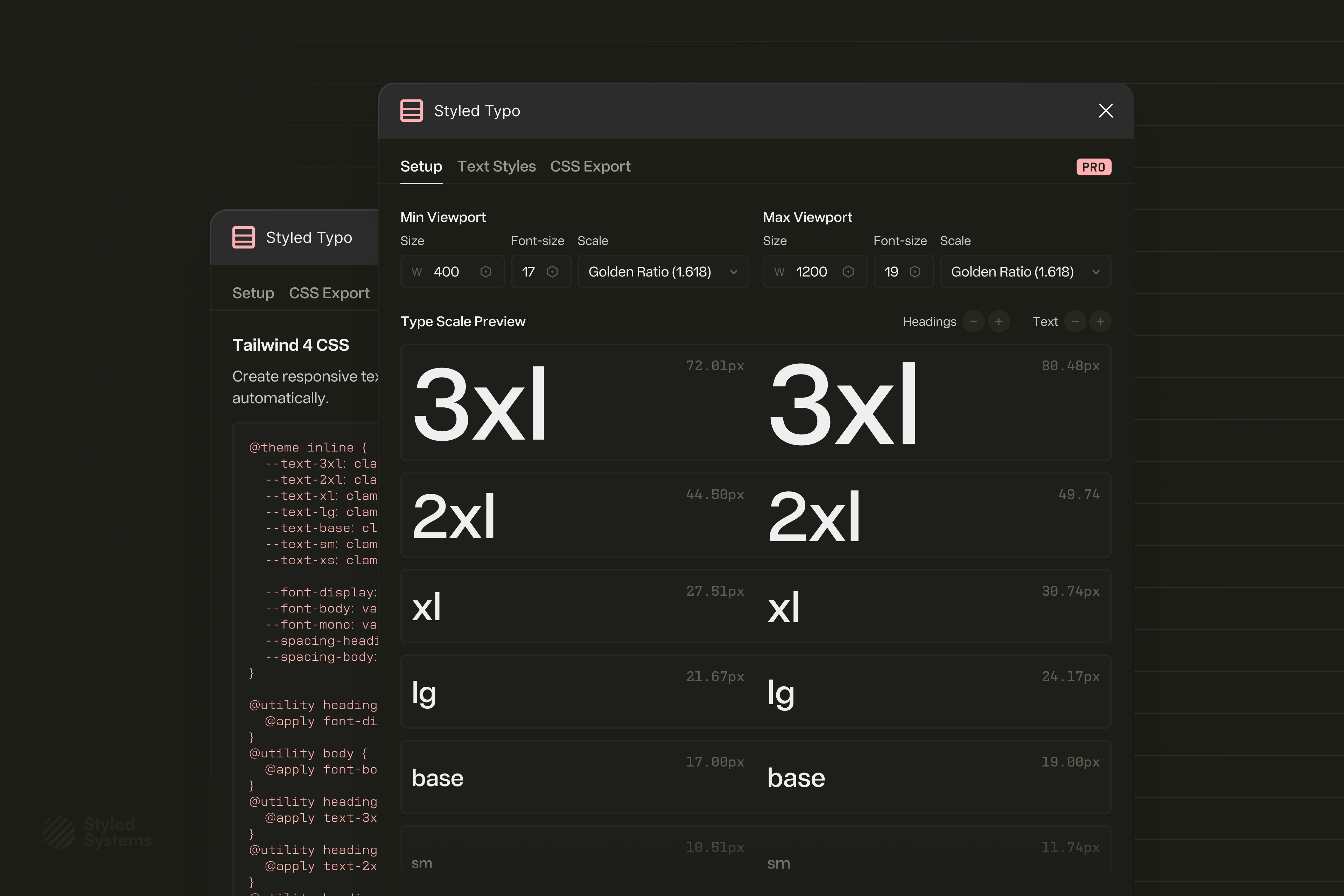Click the 49.74 value in 2xl row

point(1079,494)
